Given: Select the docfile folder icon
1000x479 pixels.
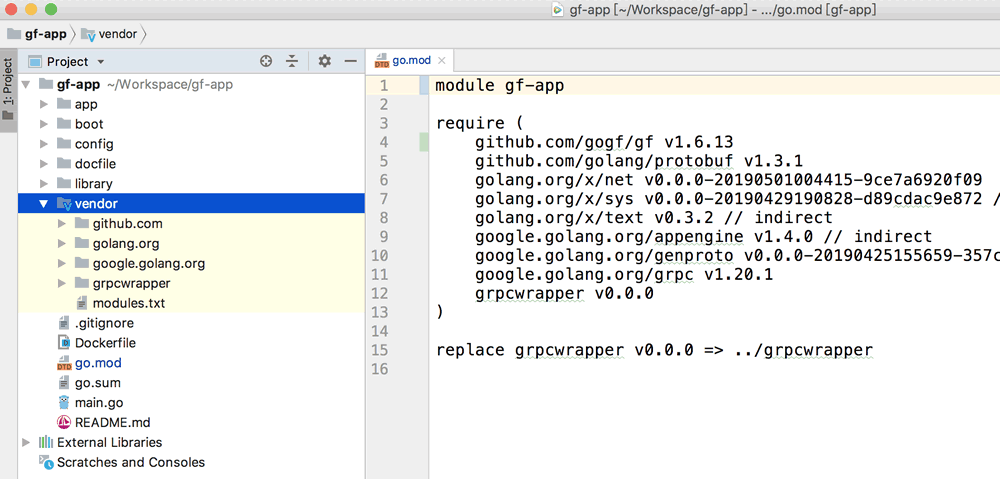Looking at the screenshot, I should 64,163.
